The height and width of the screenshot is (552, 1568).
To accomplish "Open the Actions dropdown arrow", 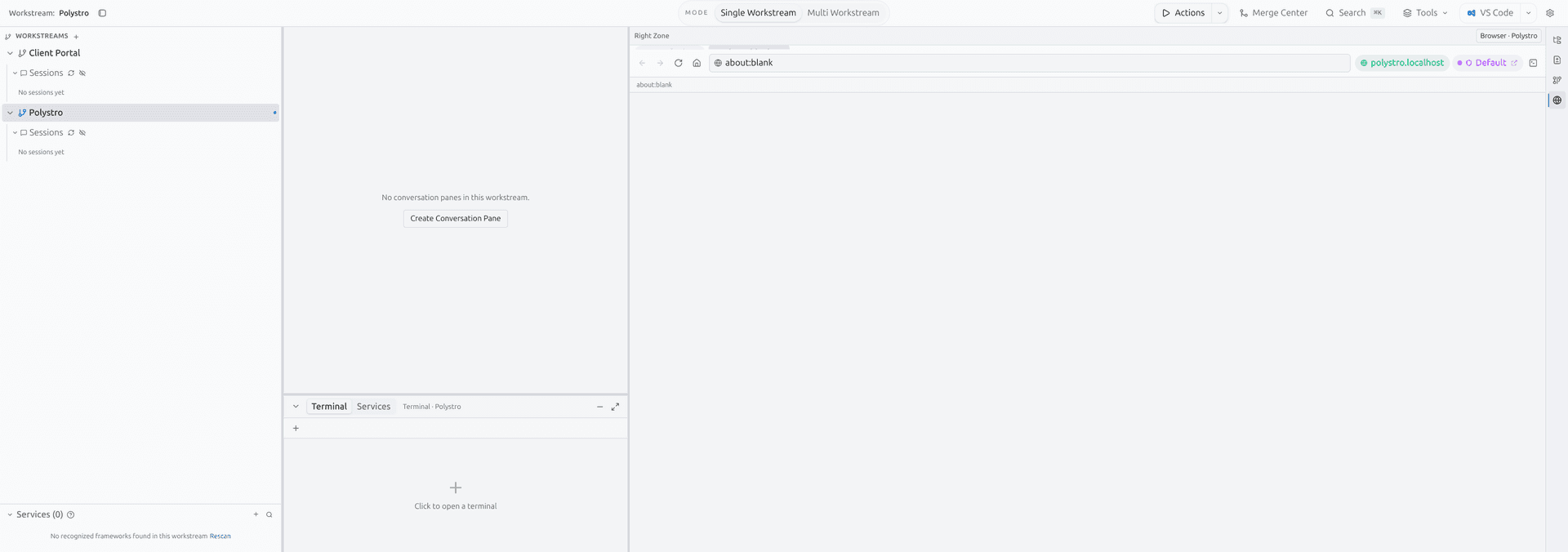I will pyautogui.click(x=1220, y=13).
